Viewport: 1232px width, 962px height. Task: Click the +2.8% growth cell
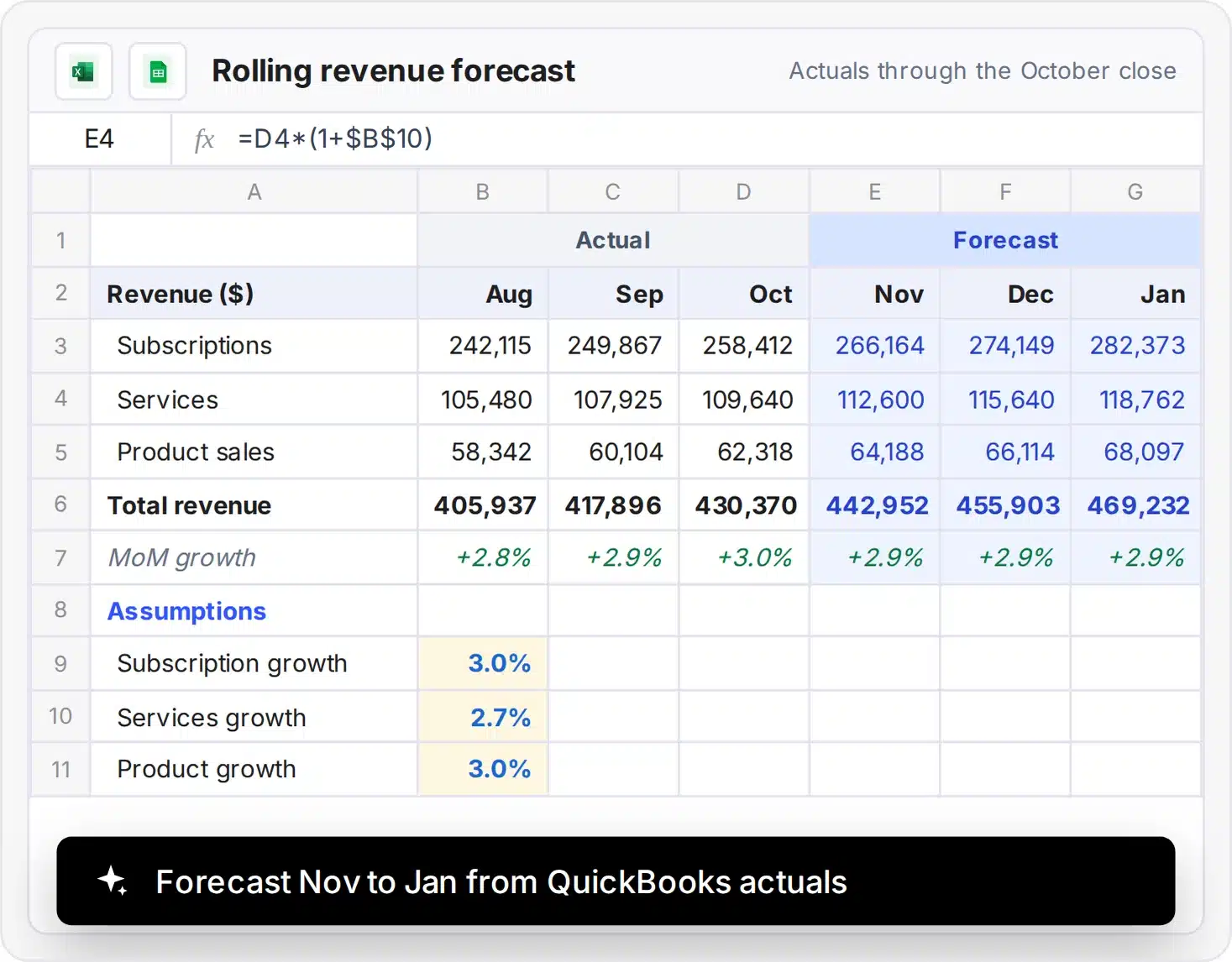tap(482, 557)
